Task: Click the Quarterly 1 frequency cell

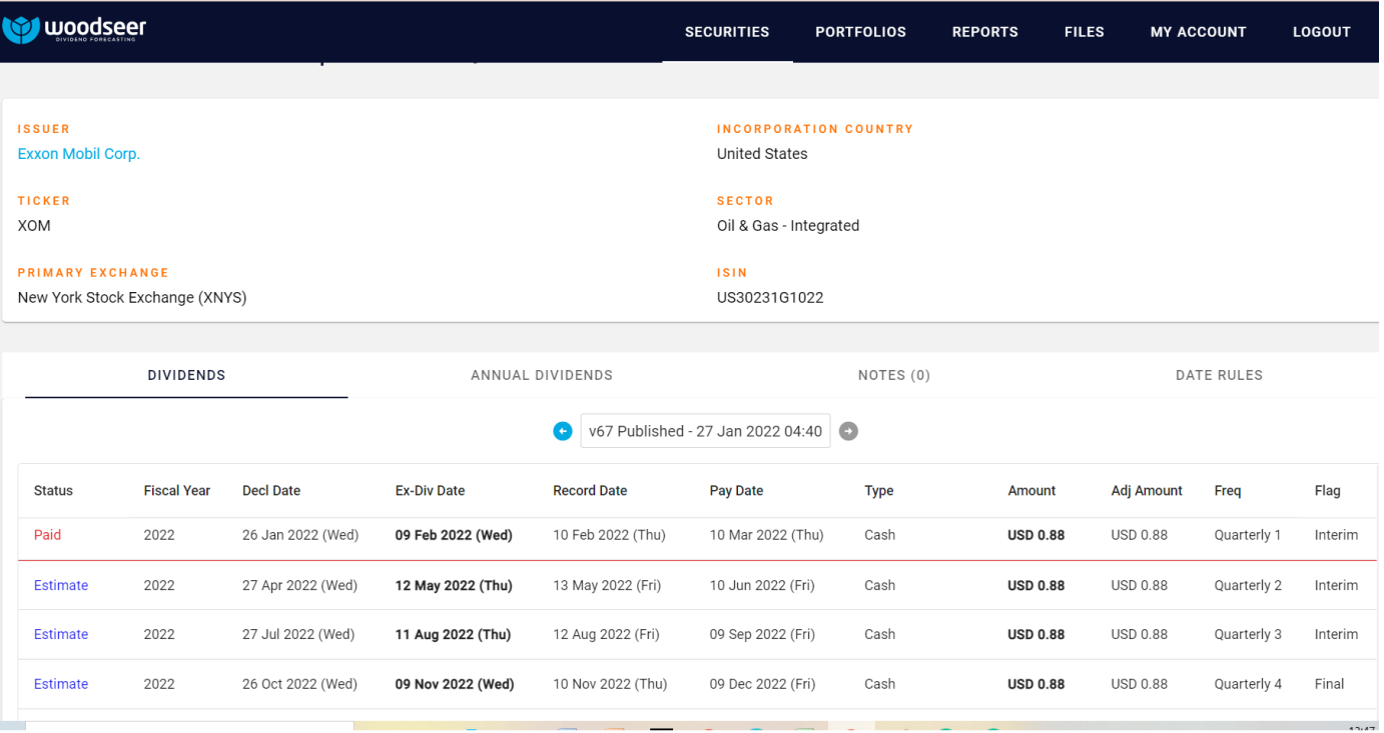Action: pos(1248,535)
